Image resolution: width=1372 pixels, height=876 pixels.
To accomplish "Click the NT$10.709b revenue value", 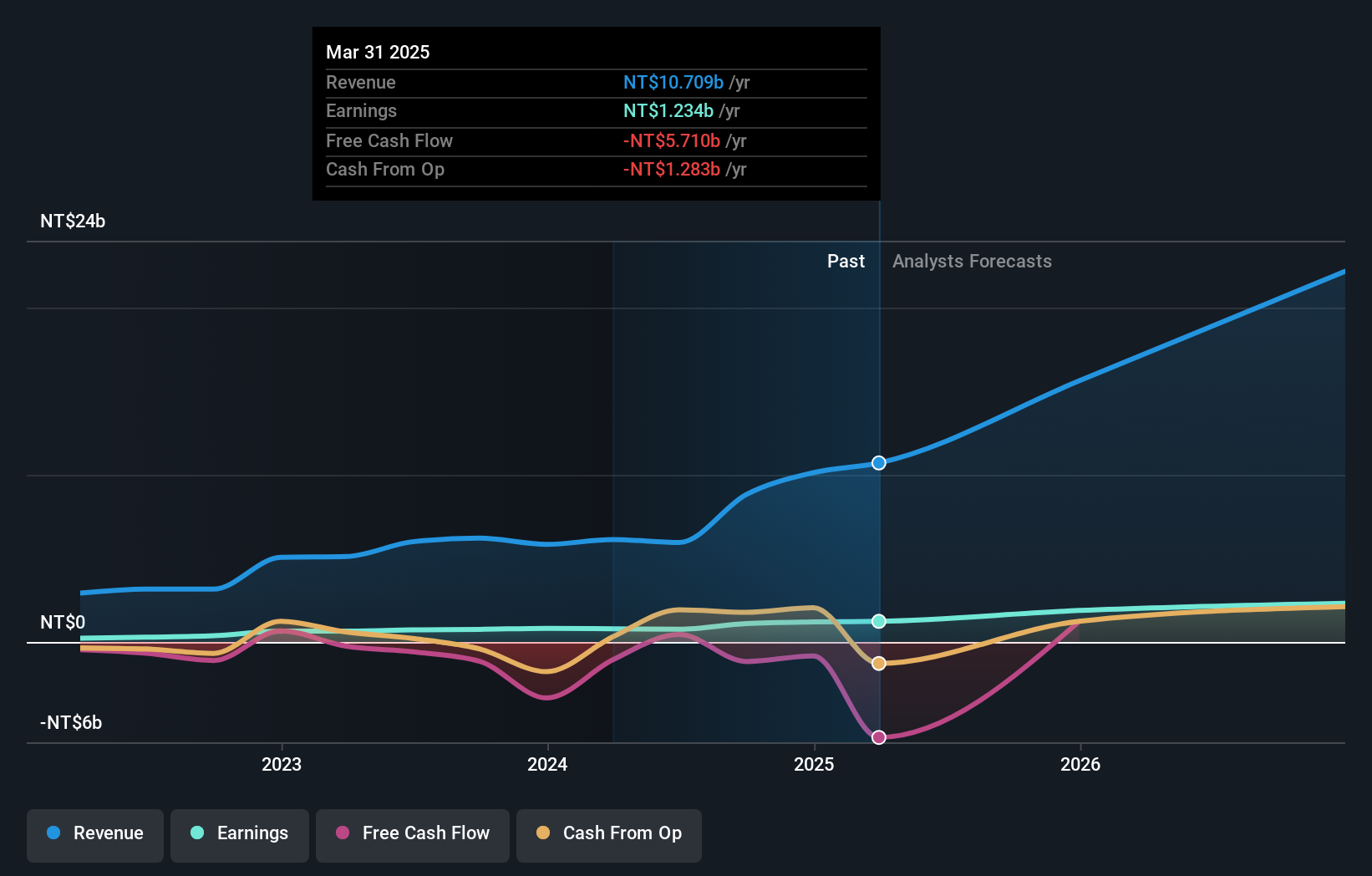I will [673, 83].
